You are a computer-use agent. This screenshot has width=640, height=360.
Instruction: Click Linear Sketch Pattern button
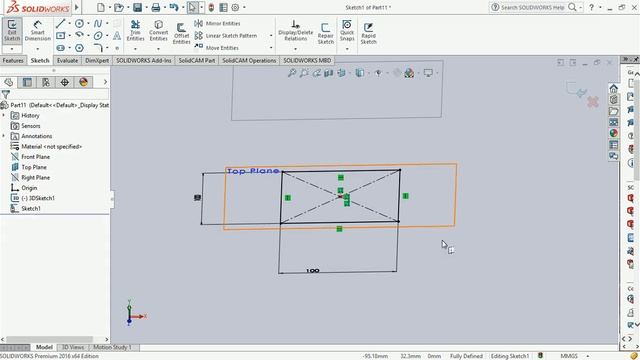[226, 36]
